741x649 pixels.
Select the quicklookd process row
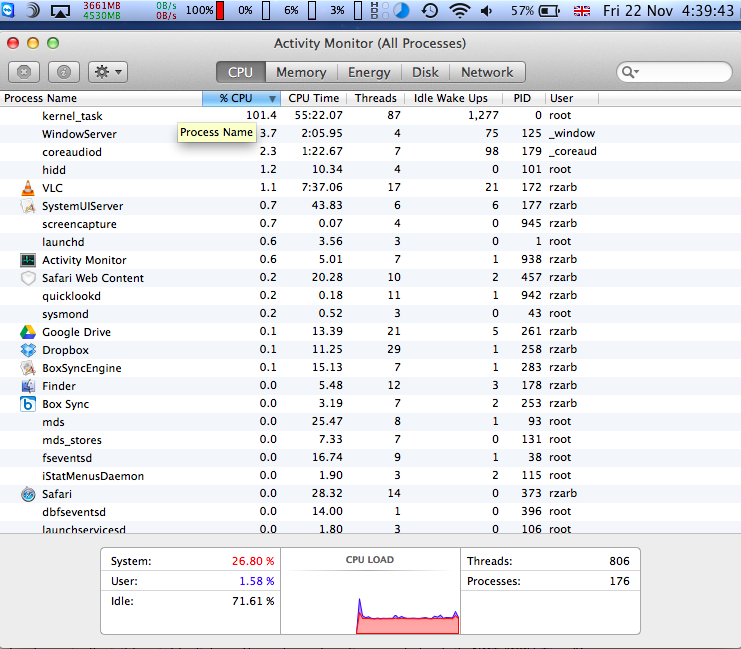370,295
